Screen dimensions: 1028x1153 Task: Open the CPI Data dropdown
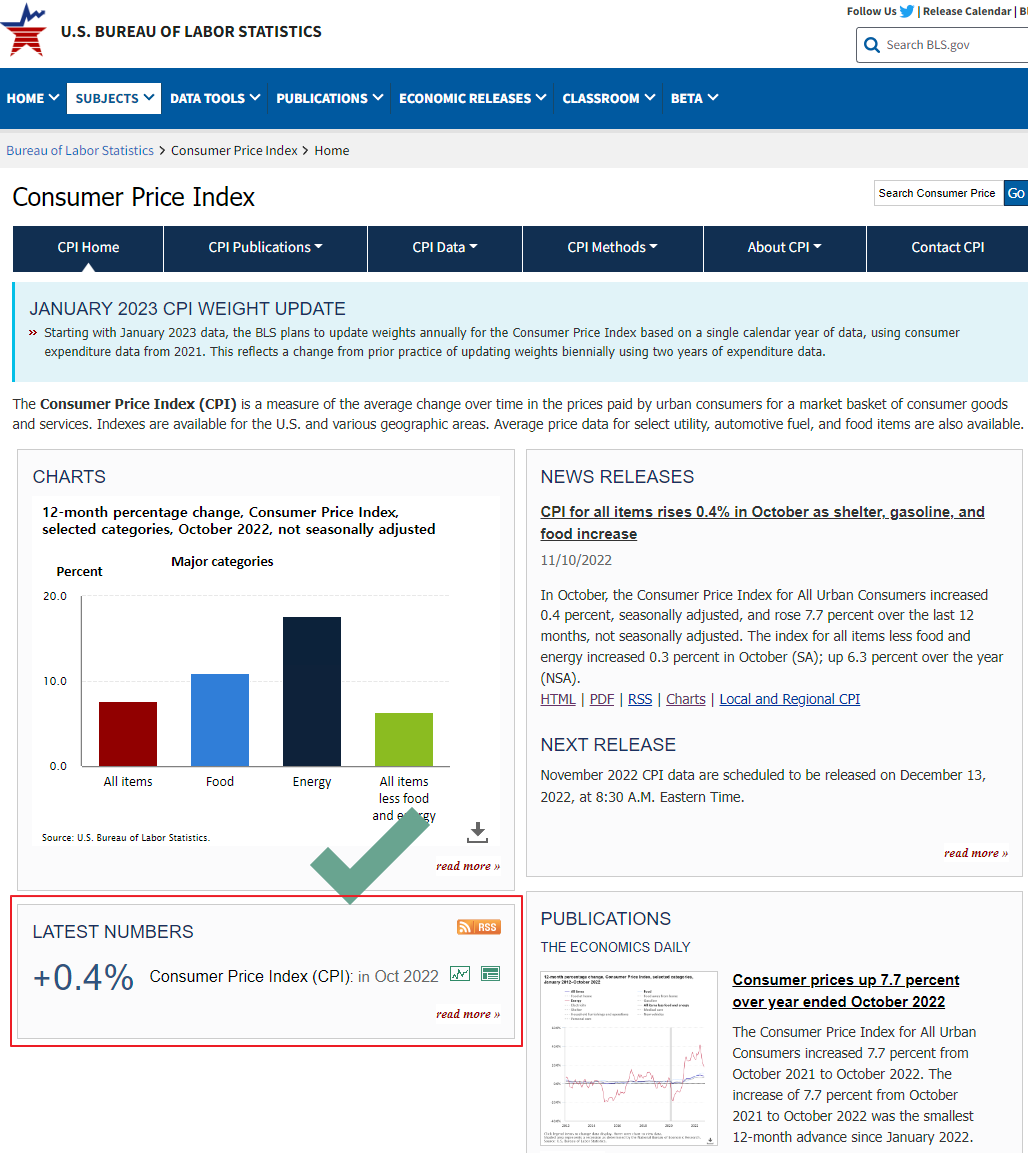point(445,248)
